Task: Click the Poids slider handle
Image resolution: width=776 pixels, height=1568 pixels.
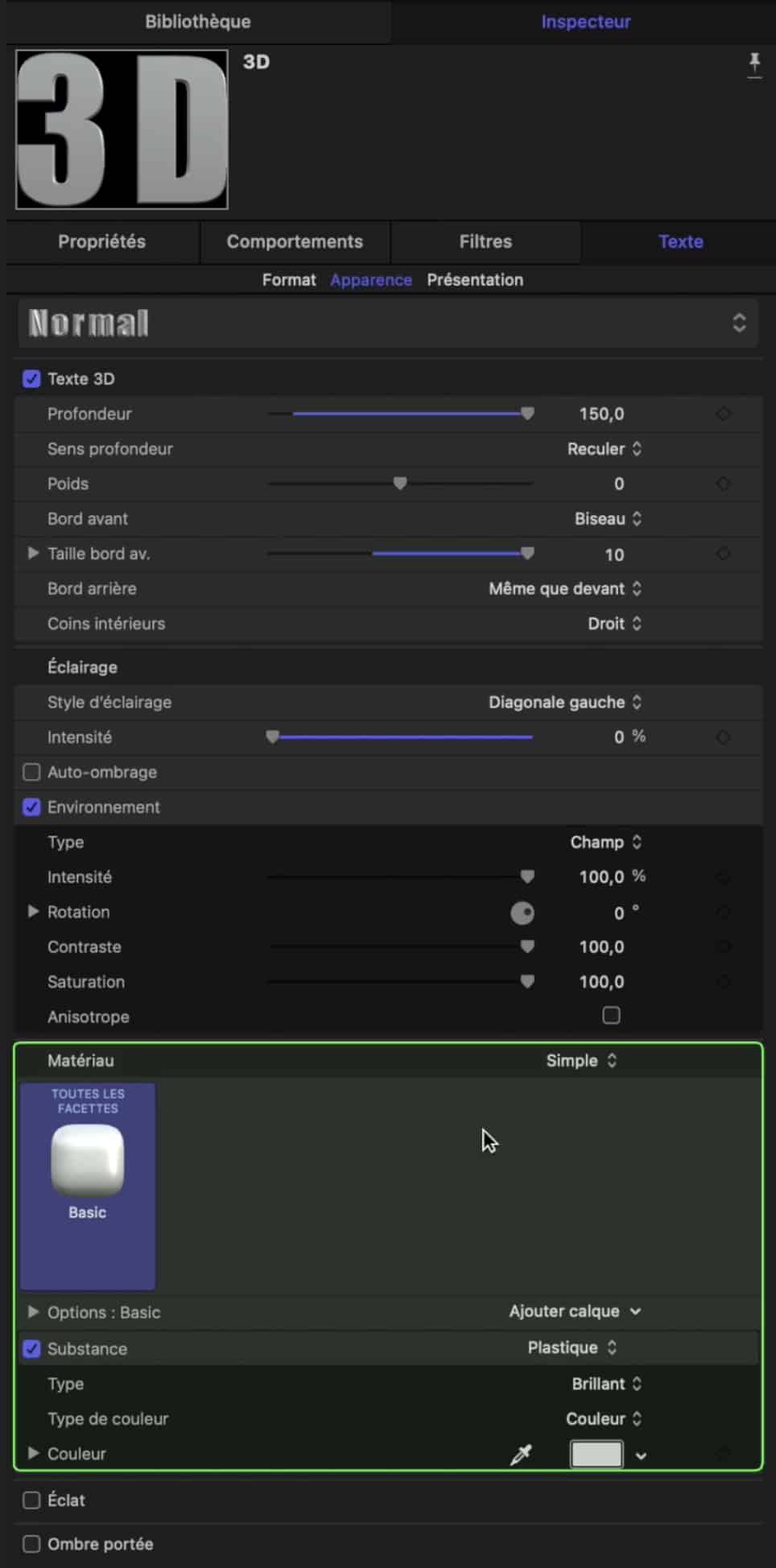Action: coord(400,484)
